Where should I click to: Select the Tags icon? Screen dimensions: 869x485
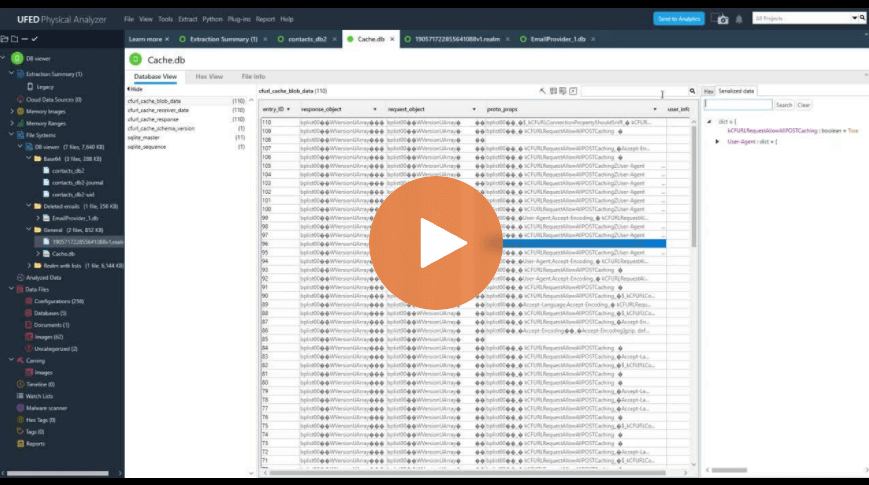(21, 431)
